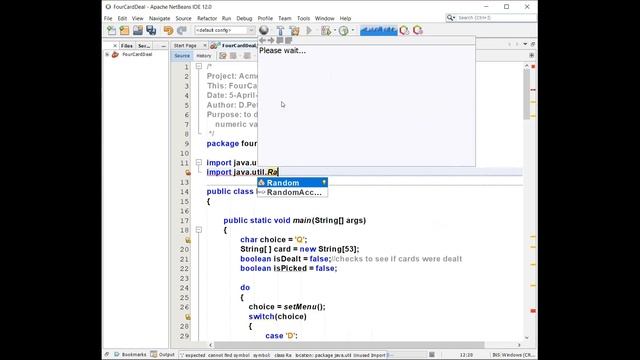Click the first profiler snapshot icon
Image resolution: width=640 pixels, height=360 pixels.
pos(404,30)
